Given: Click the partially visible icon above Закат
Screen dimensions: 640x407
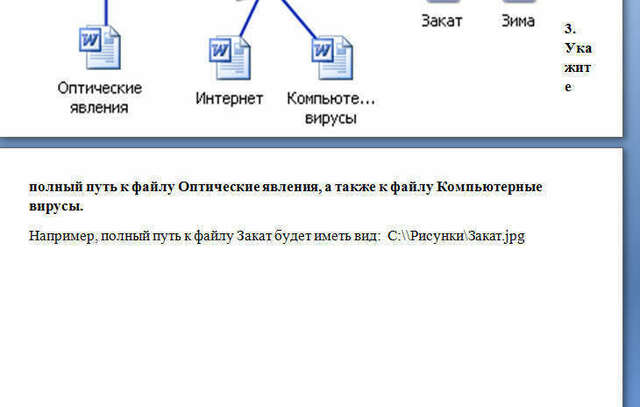Looking at the screenshot, I should pyautogui.click(x=442, y=2).
